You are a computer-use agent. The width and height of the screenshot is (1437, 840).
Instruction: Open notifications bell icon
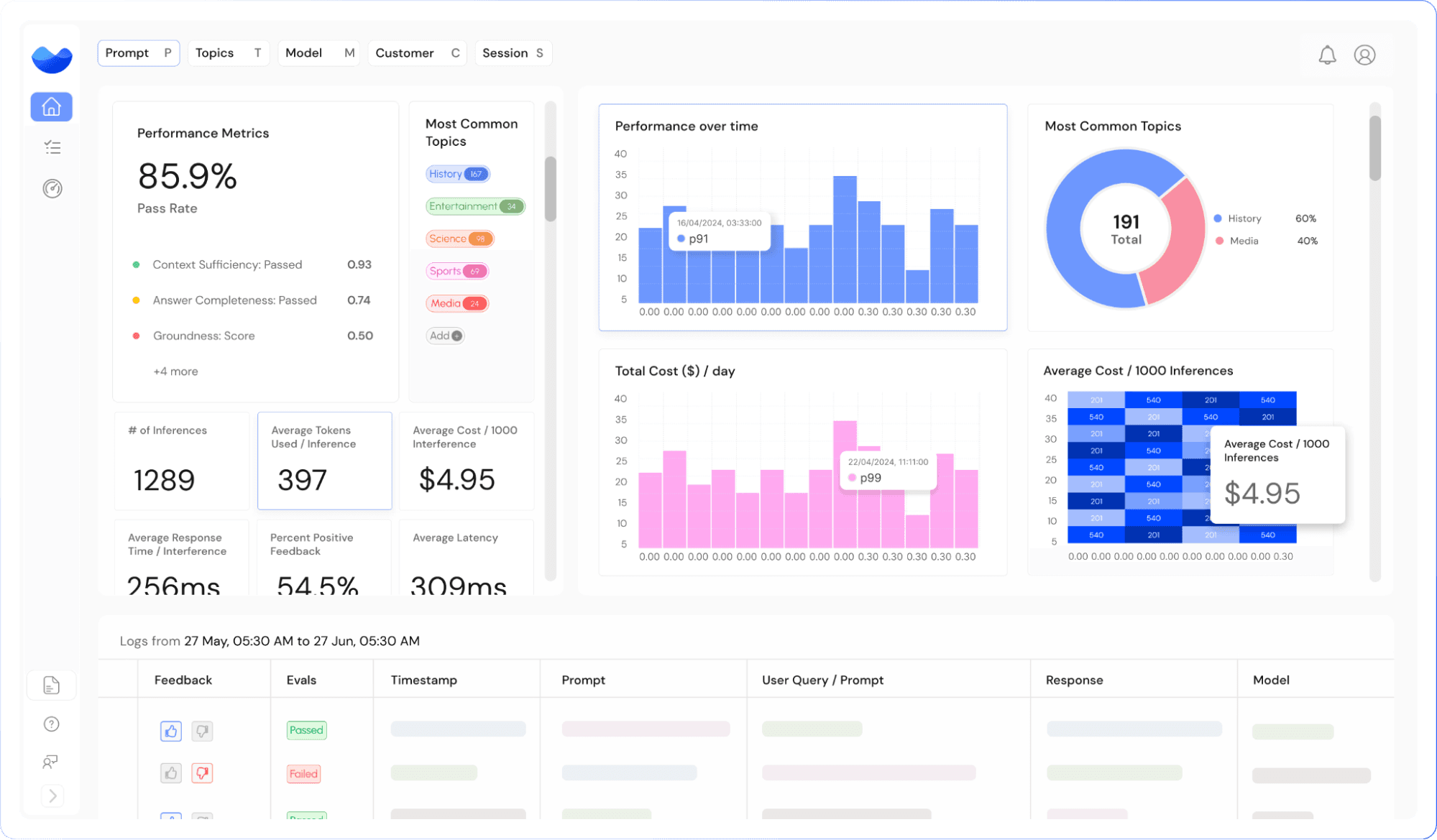pos(1327,55)
